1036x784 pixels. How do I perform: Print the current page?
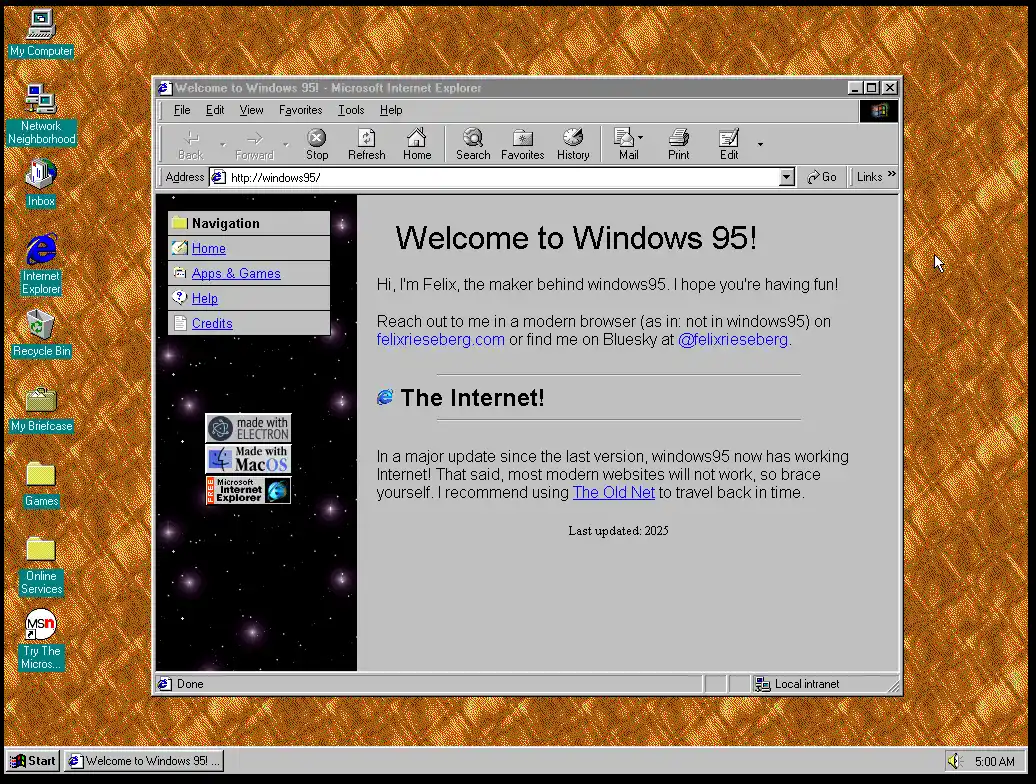click(679, 145)
